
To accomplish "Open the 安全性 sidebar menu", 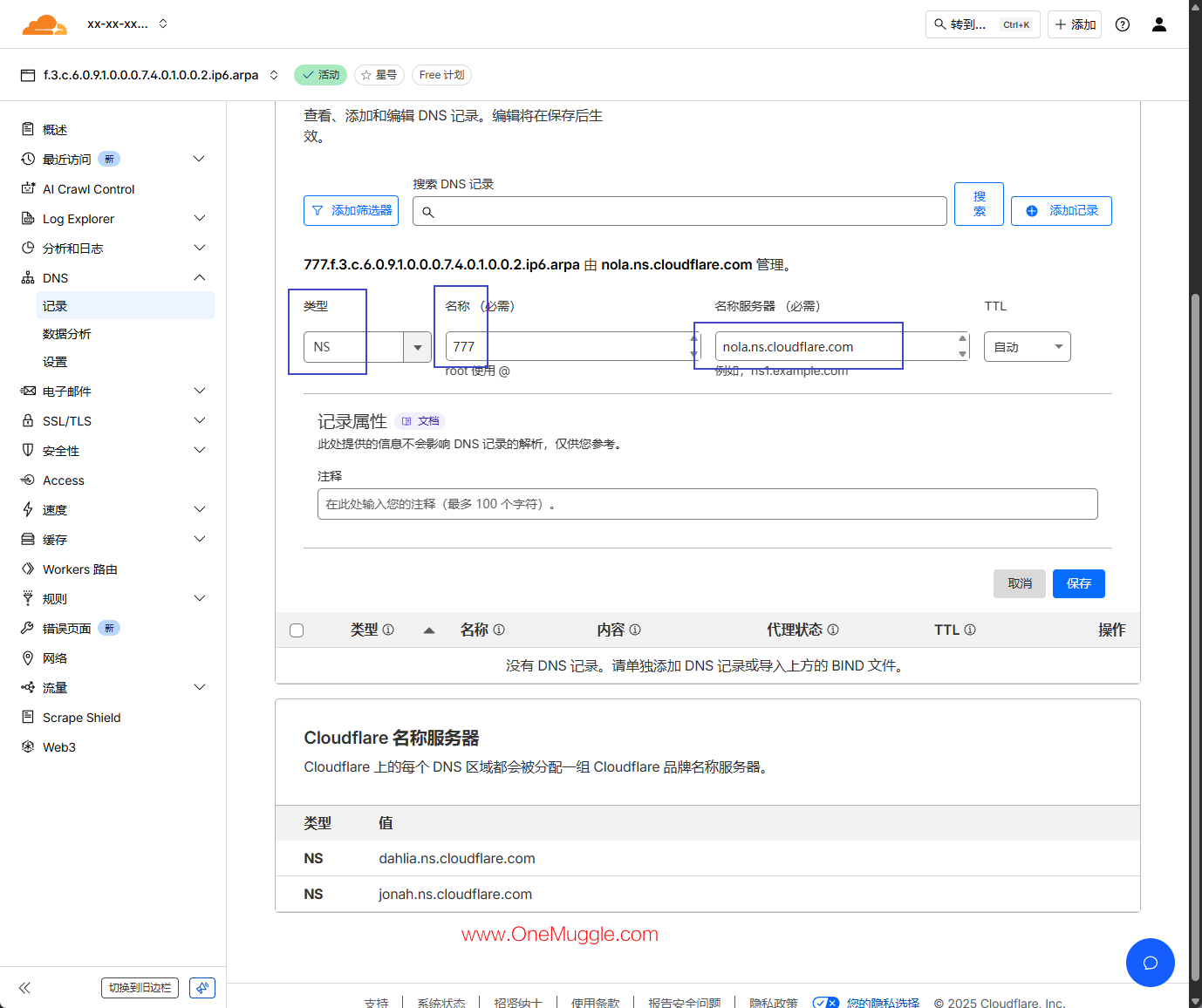I will click(x=113, y=450).
